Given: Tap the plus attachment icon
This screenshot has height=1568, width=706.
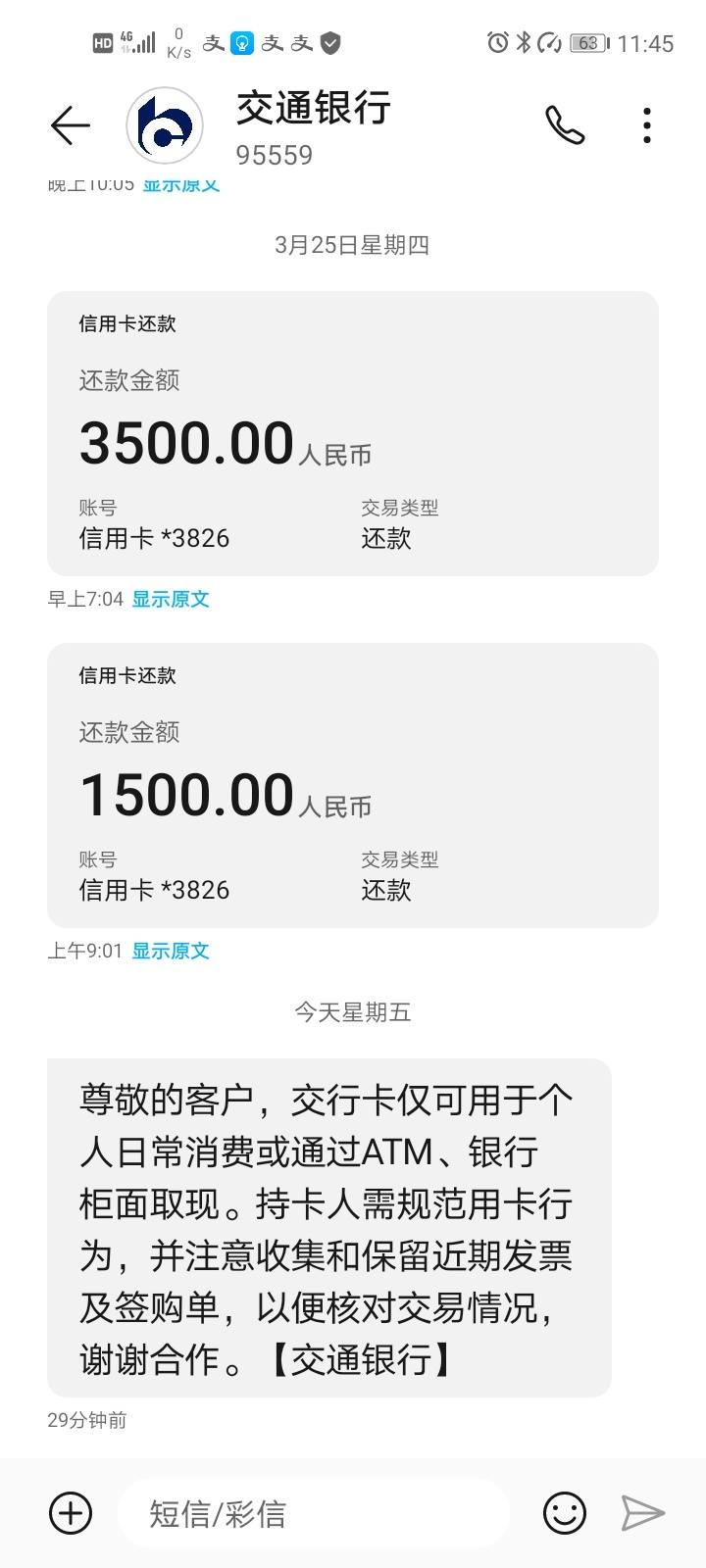Looking at the screenshot, I should [x=71, y=1512].
